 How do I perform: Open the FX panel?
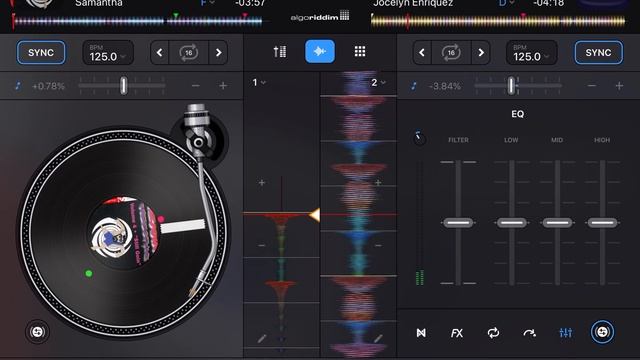click(457, 333)
